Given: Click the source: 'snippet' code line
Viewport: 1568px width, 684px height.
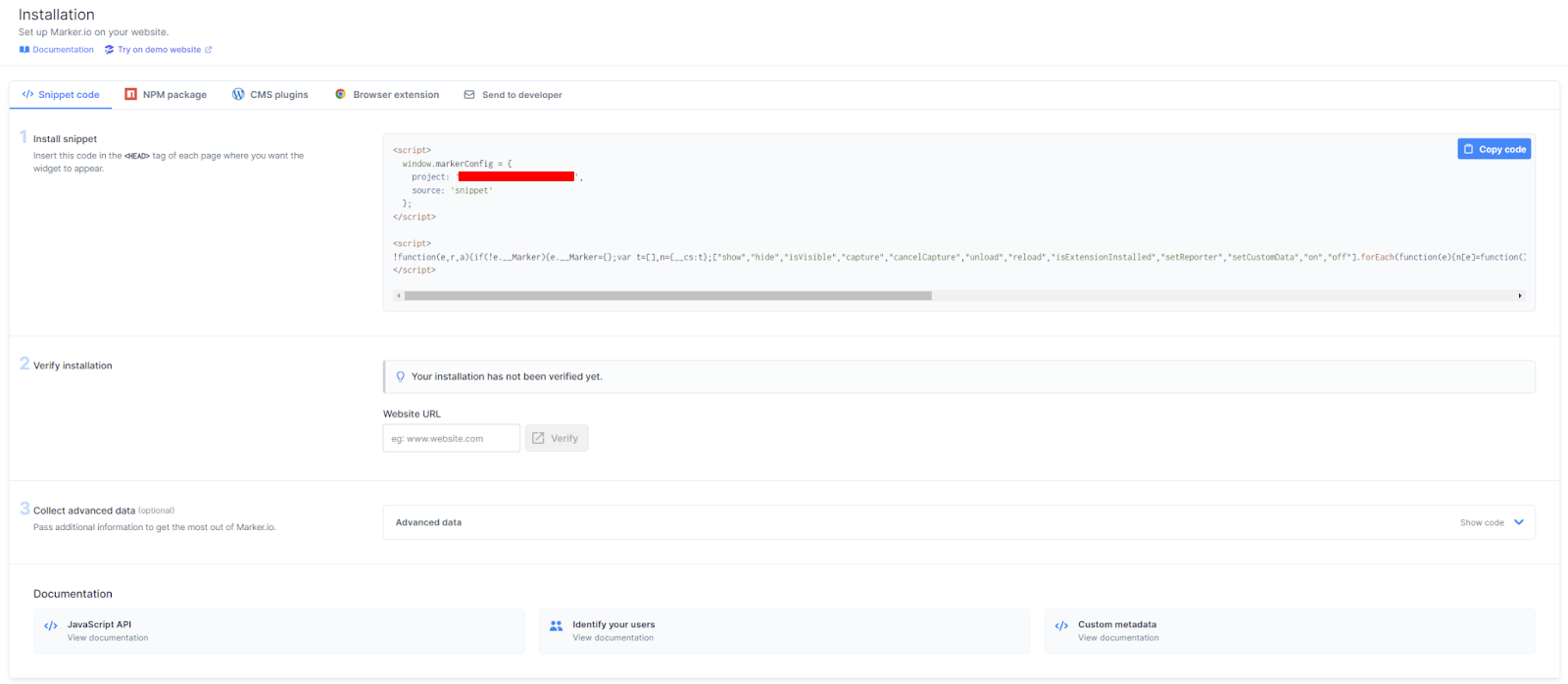Looking at the screenshot, I should [452, 190].
